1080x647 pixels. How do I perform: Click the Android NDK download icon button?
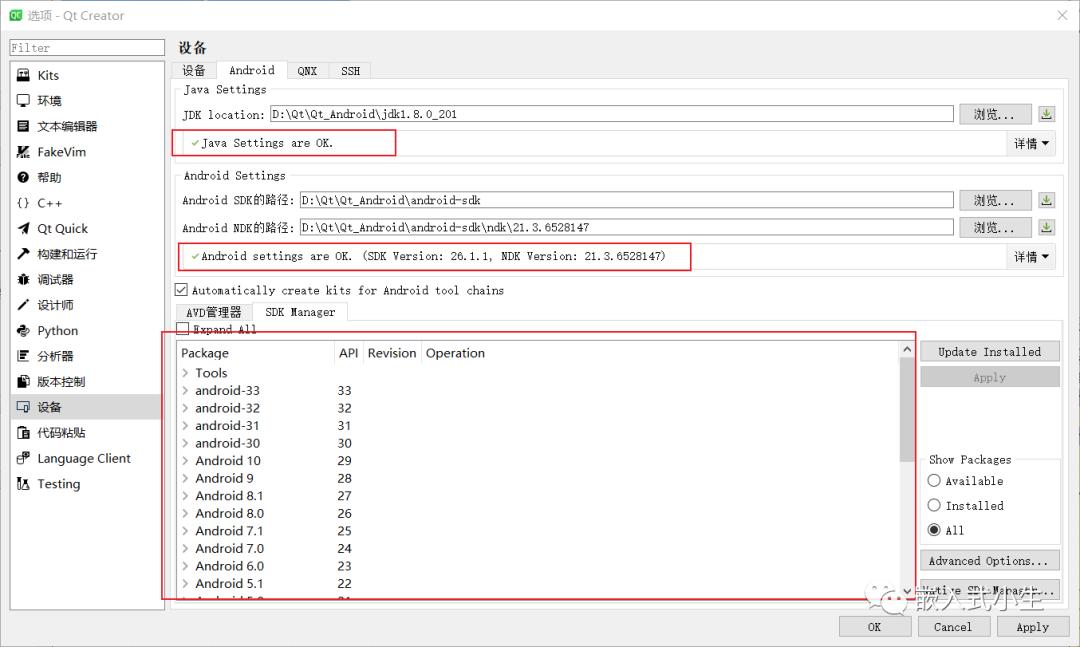tap(1046, 227)
